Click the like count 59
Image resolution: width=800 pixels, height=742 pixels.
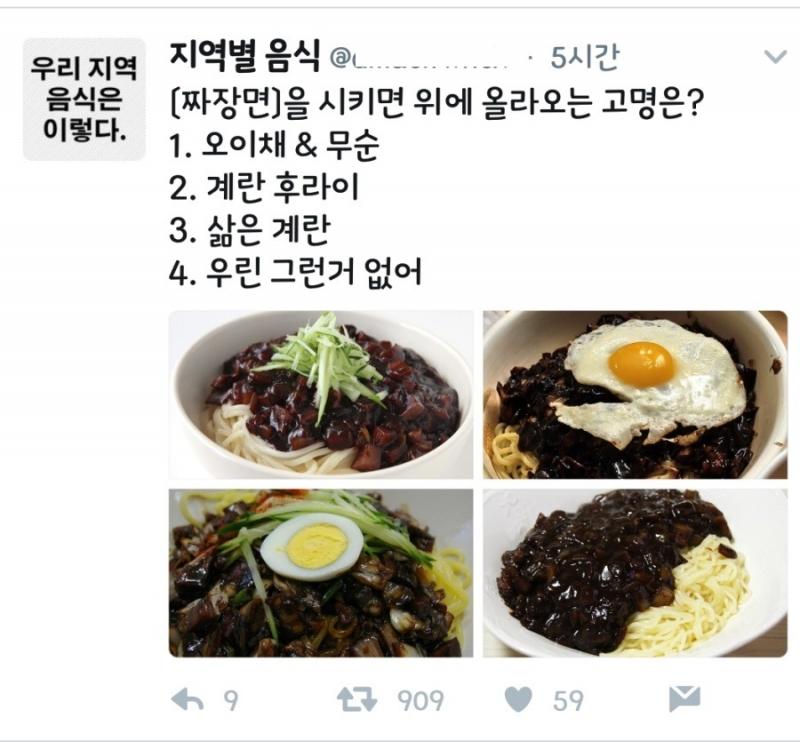coord(568,701)
